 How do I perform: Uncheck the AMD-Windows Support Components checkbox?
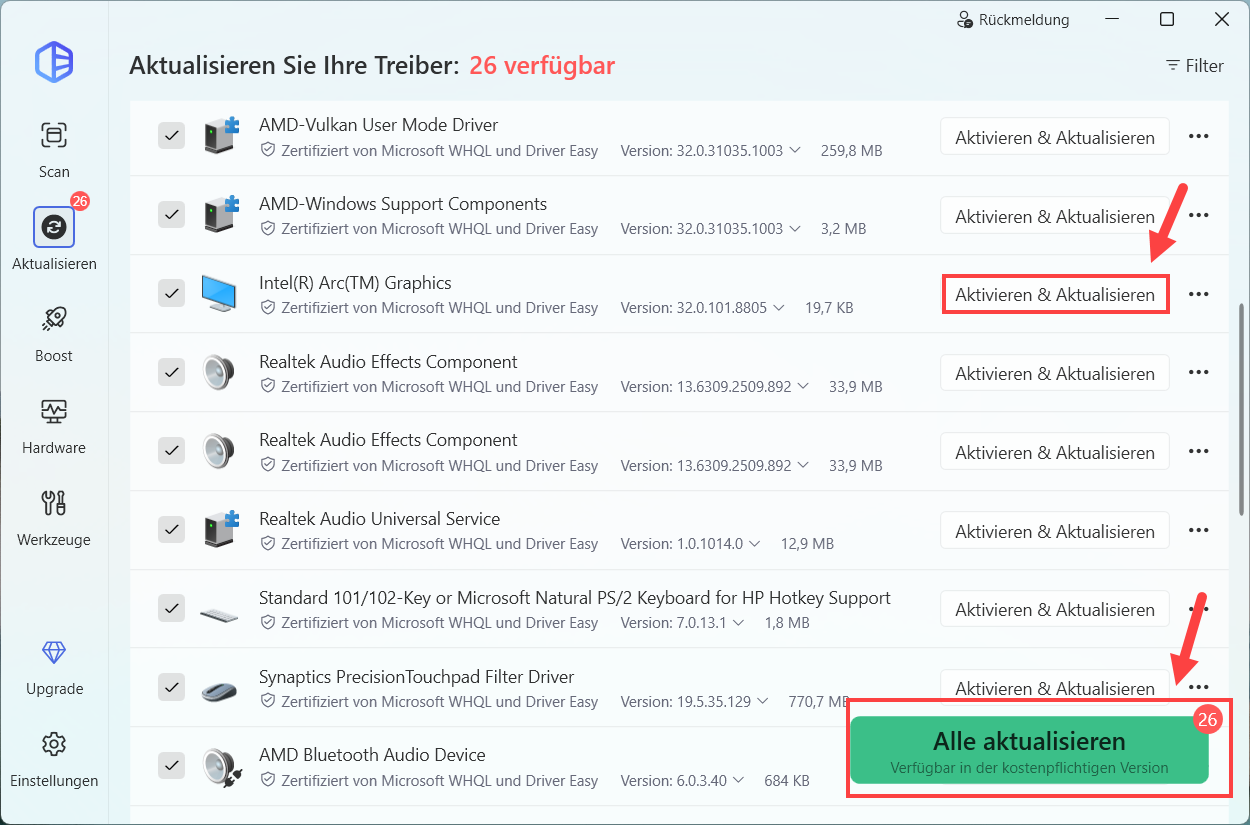coord(172,214)
